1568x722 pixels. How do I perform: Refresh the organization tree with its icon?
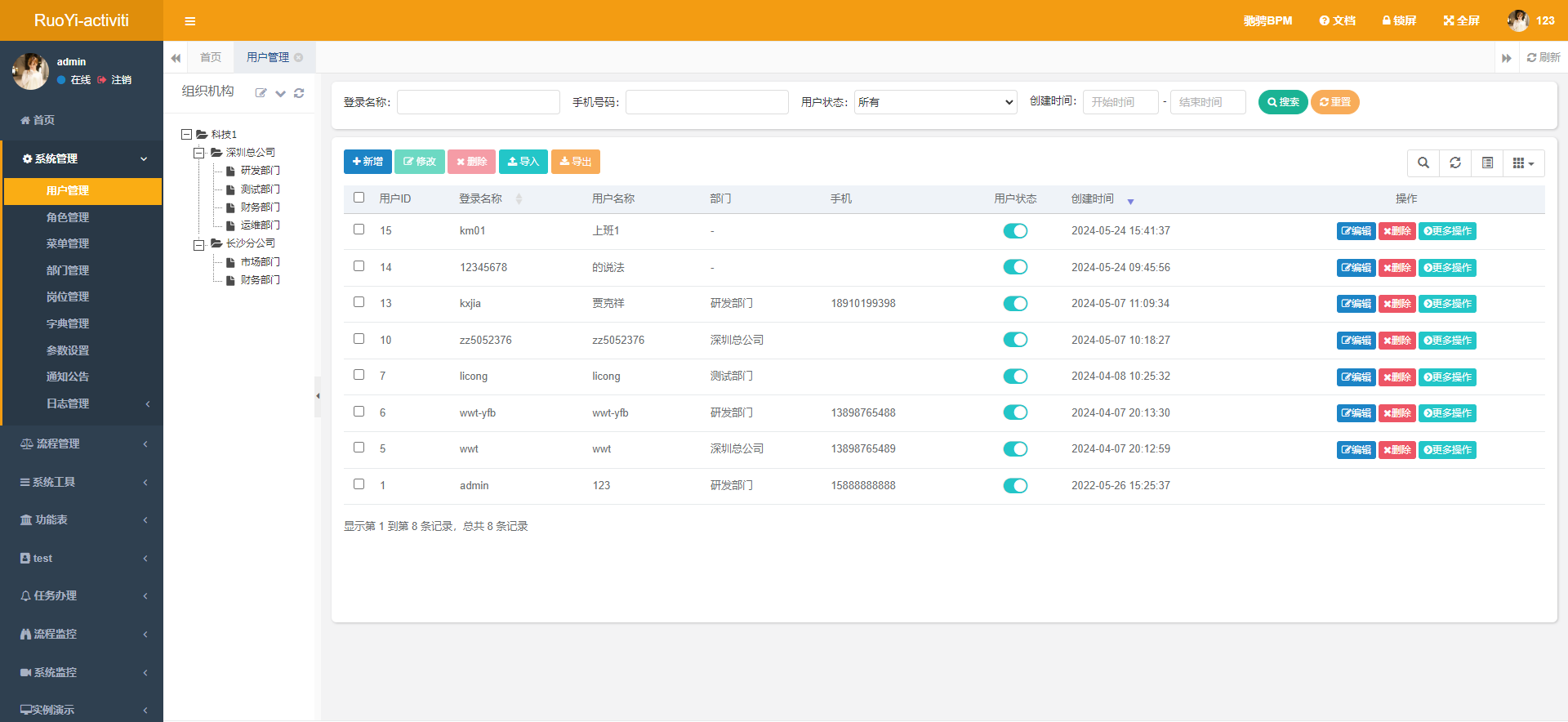click(299, 93)
